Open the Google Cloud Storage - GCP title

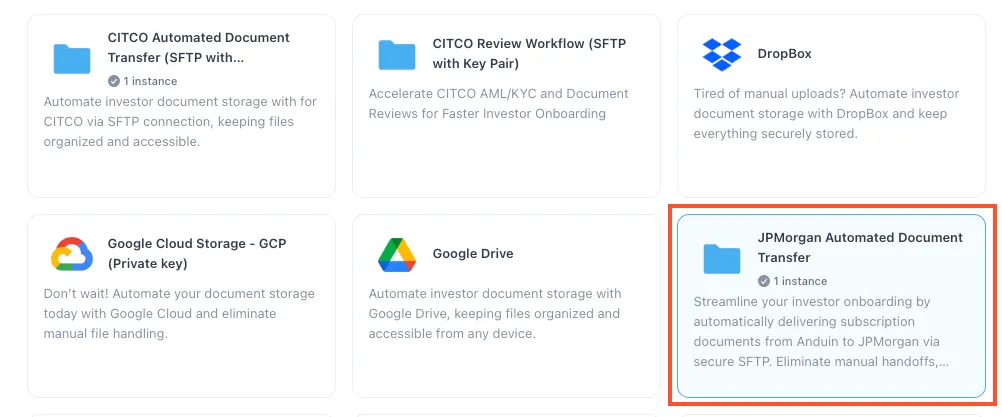coord(197,254)
